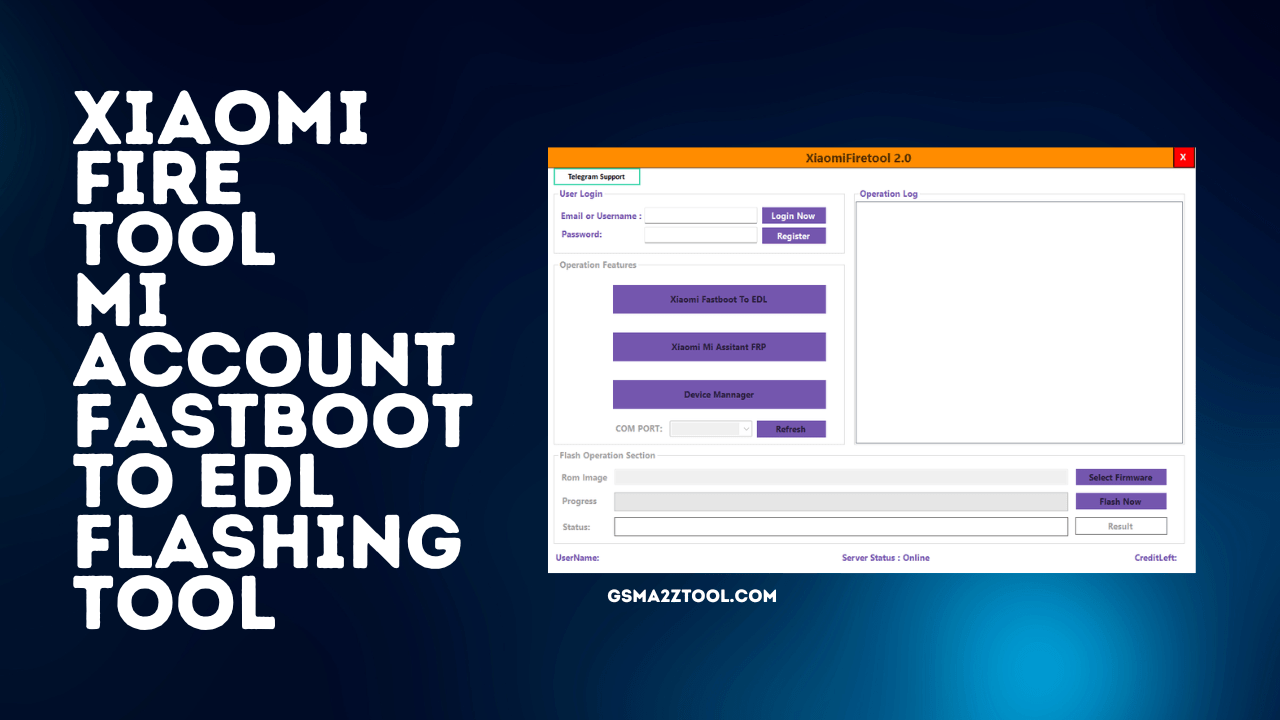Image resolution: width=1280 pixels, height=720 pixels.
Task: Close XiaomiFiretool with the red X
Action: click(x=1183, y=158)
